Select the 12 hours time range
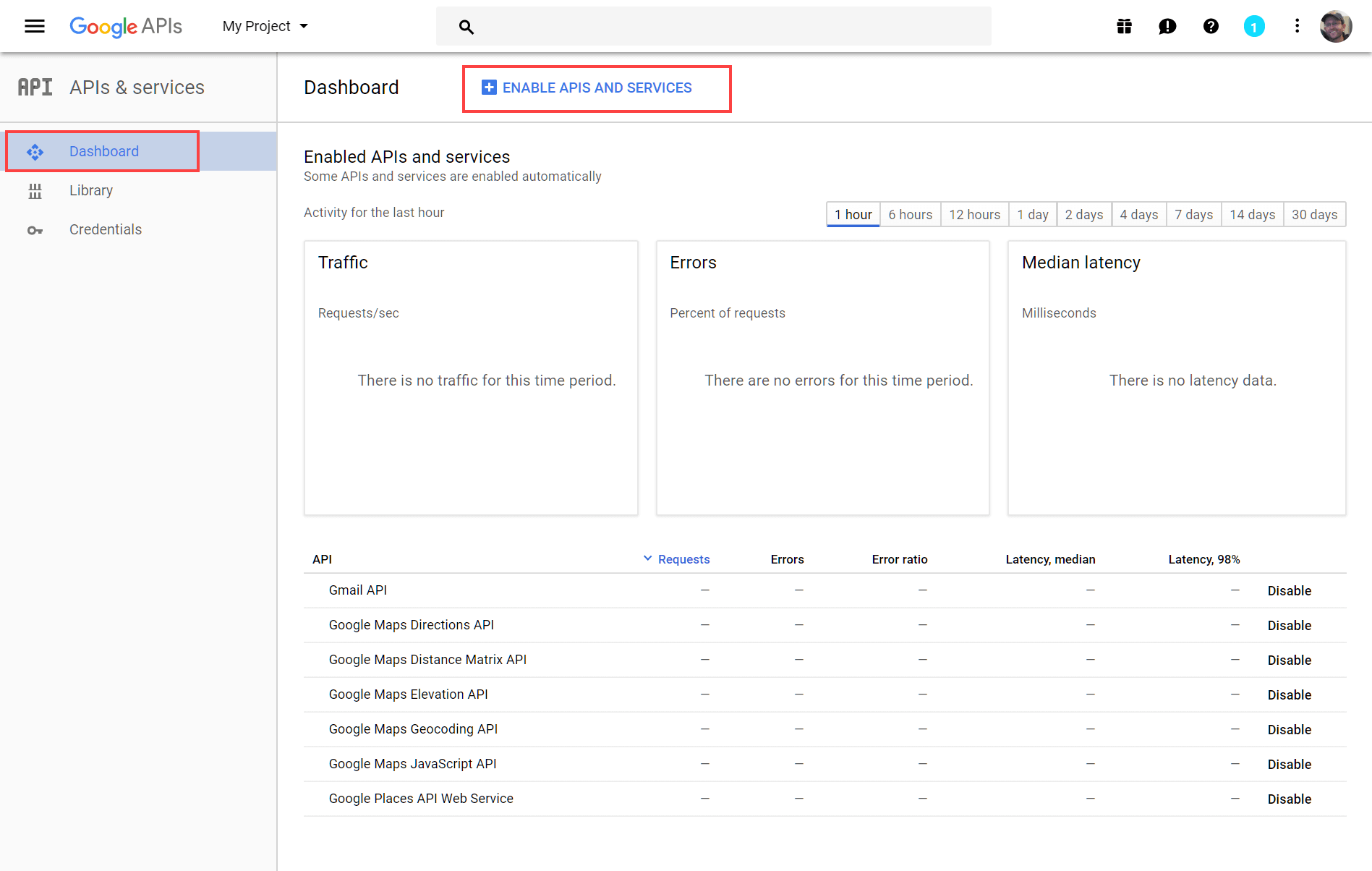Viewport: 1372px width, 871px height. pos(974,215)
